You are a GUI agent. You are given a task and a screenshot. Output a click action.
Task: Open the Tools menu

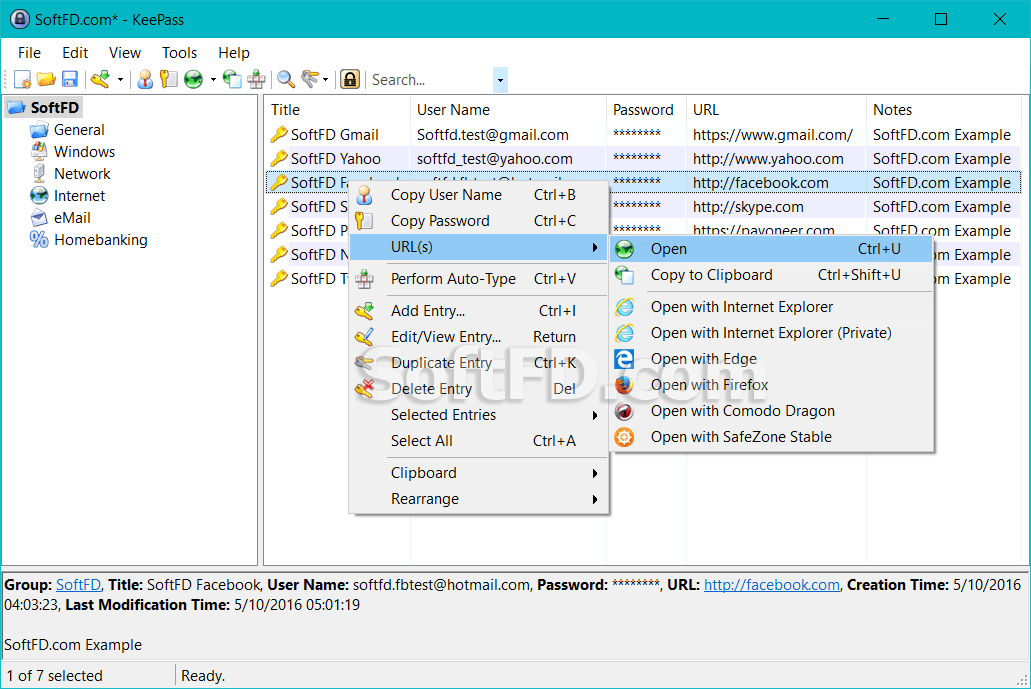[180, 53]
